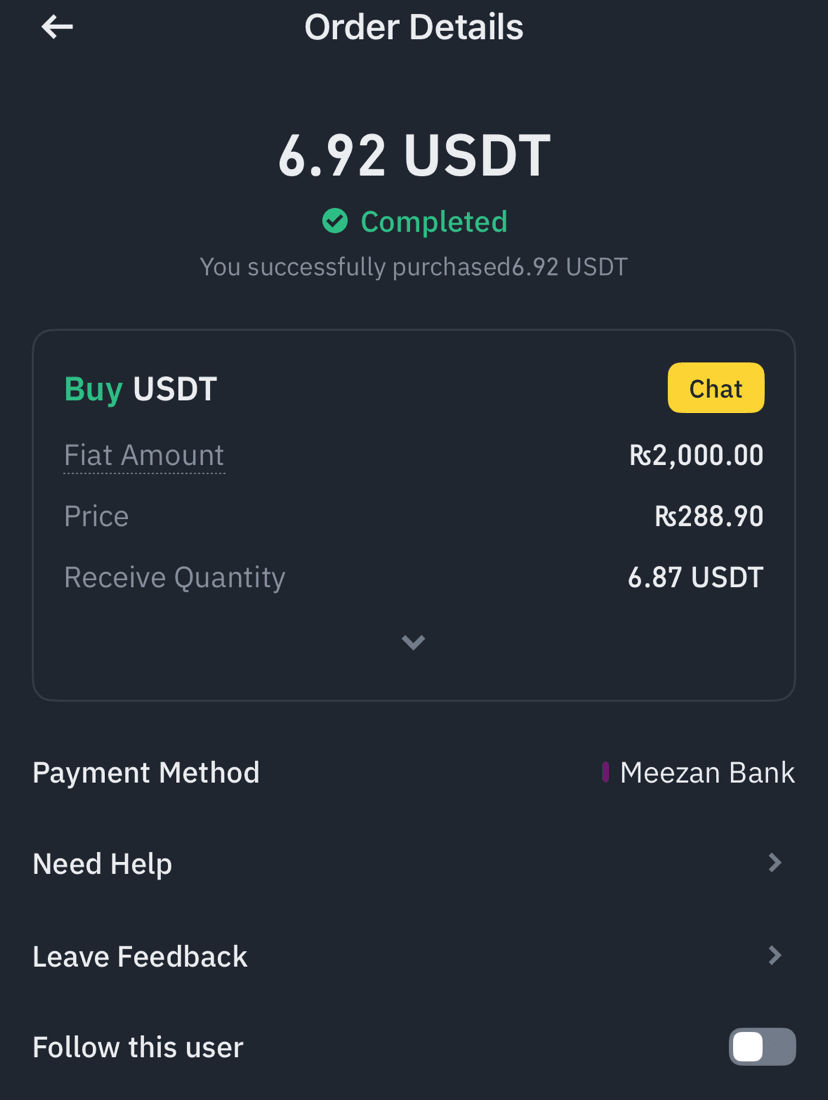Click the Need Help chevron arrow
The height and width of the screenshot is (1100, 828).
pyautogui.click(x=775, y=863)
